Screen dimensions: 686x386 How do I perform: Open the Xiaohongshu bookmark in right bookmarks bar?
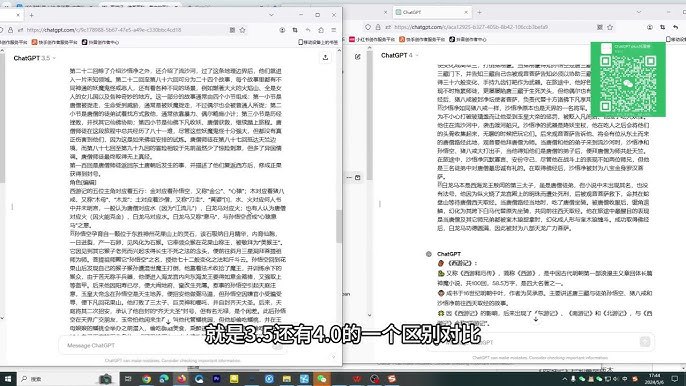(372, 39)
